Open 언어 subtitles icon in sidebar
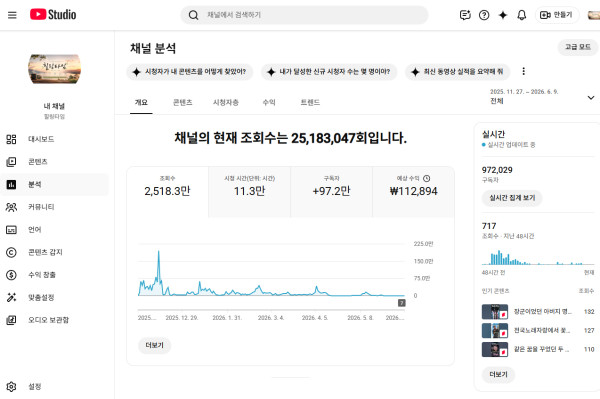The image size is (600, 399). pyautogui.click(x=11, y=230)
